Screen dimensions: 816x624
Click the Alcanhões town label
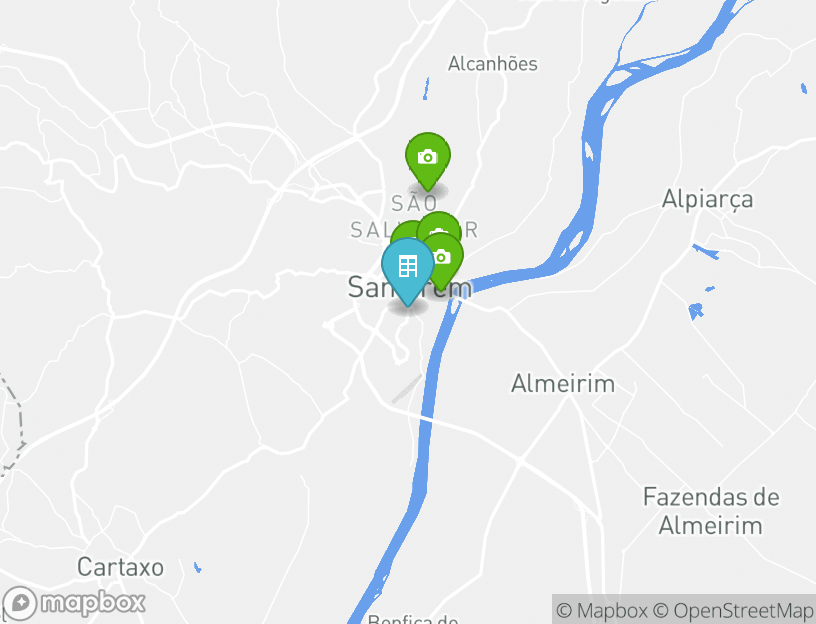pos(492,64)
